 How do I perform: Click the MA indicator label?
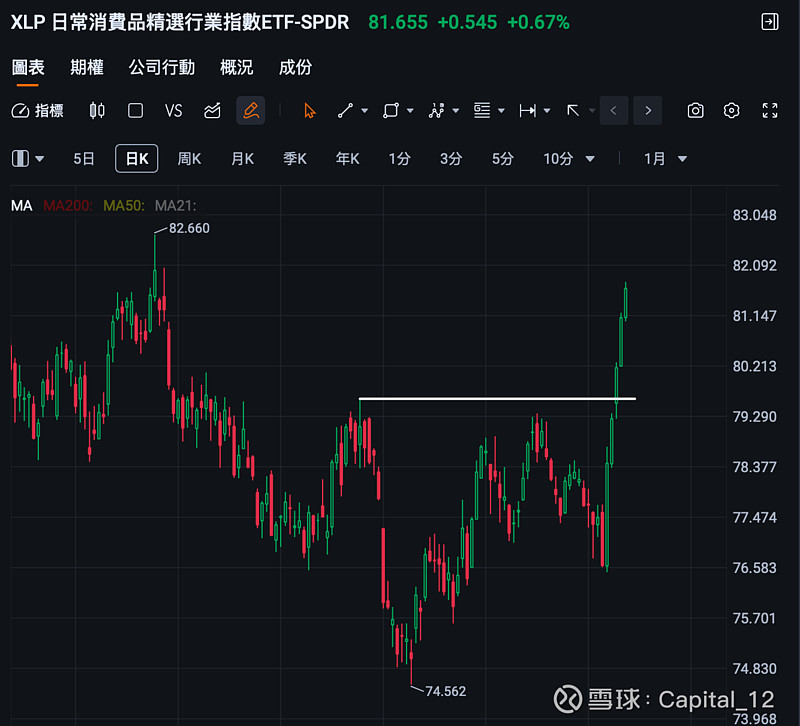(x=21, y=206)
